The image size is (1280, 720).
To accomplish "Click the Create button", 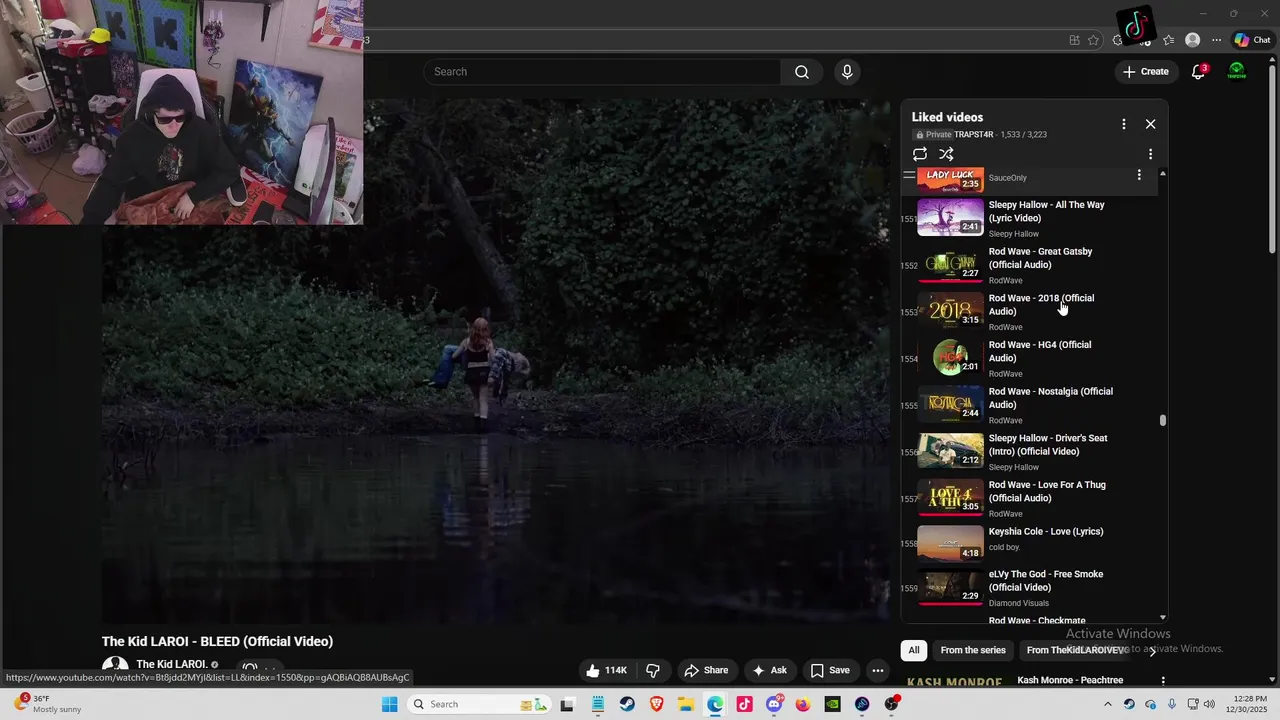I will coord(1145,72).
